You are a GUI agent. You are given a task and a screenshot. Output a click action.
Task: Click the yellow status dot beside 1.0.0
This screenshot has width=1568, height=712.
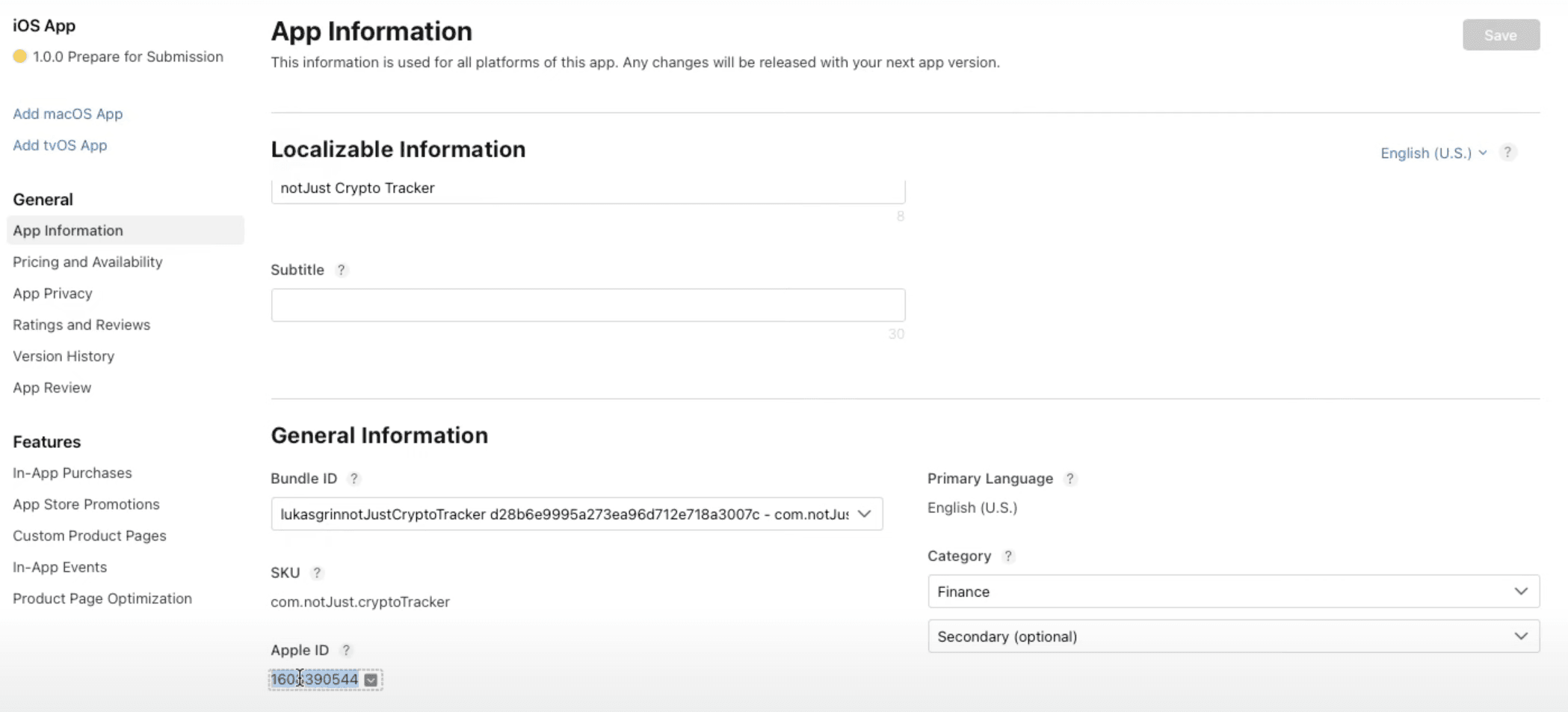point(20,55)
